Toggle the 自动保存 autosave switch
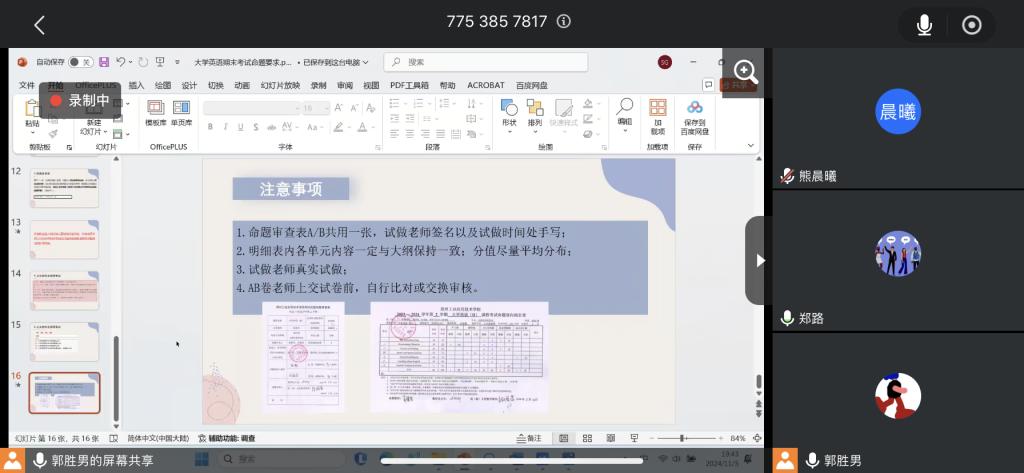This screenshot has width=1024, height=473. [80, 62]
